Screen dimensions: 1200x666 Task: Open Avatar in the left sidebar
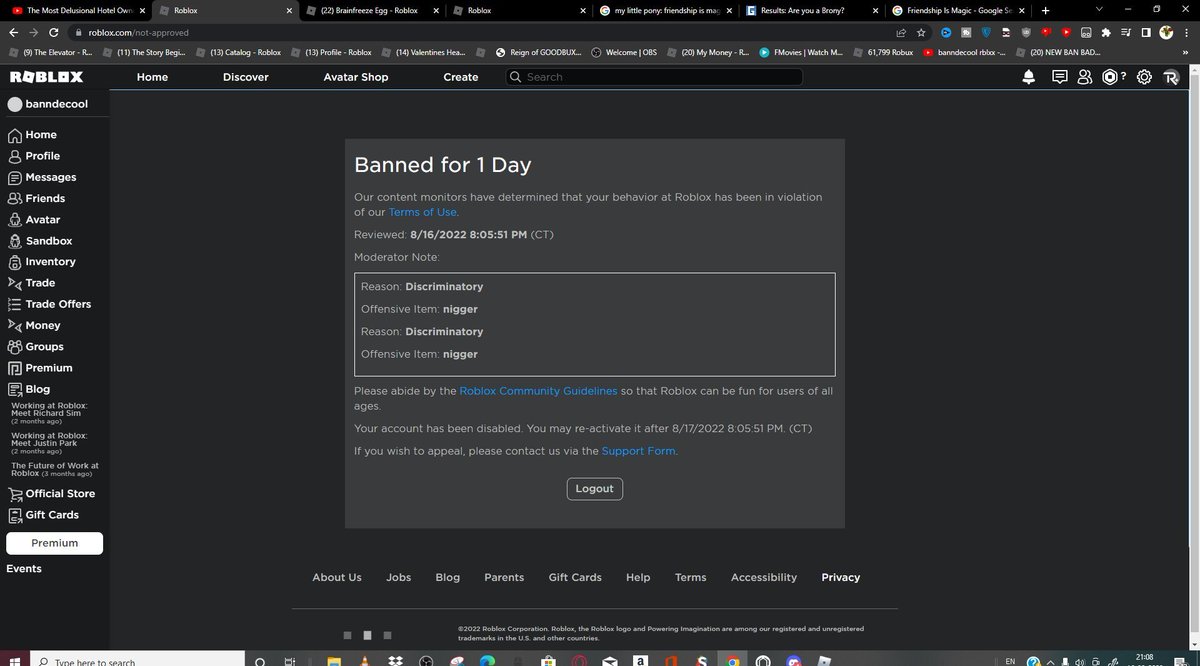34,219
